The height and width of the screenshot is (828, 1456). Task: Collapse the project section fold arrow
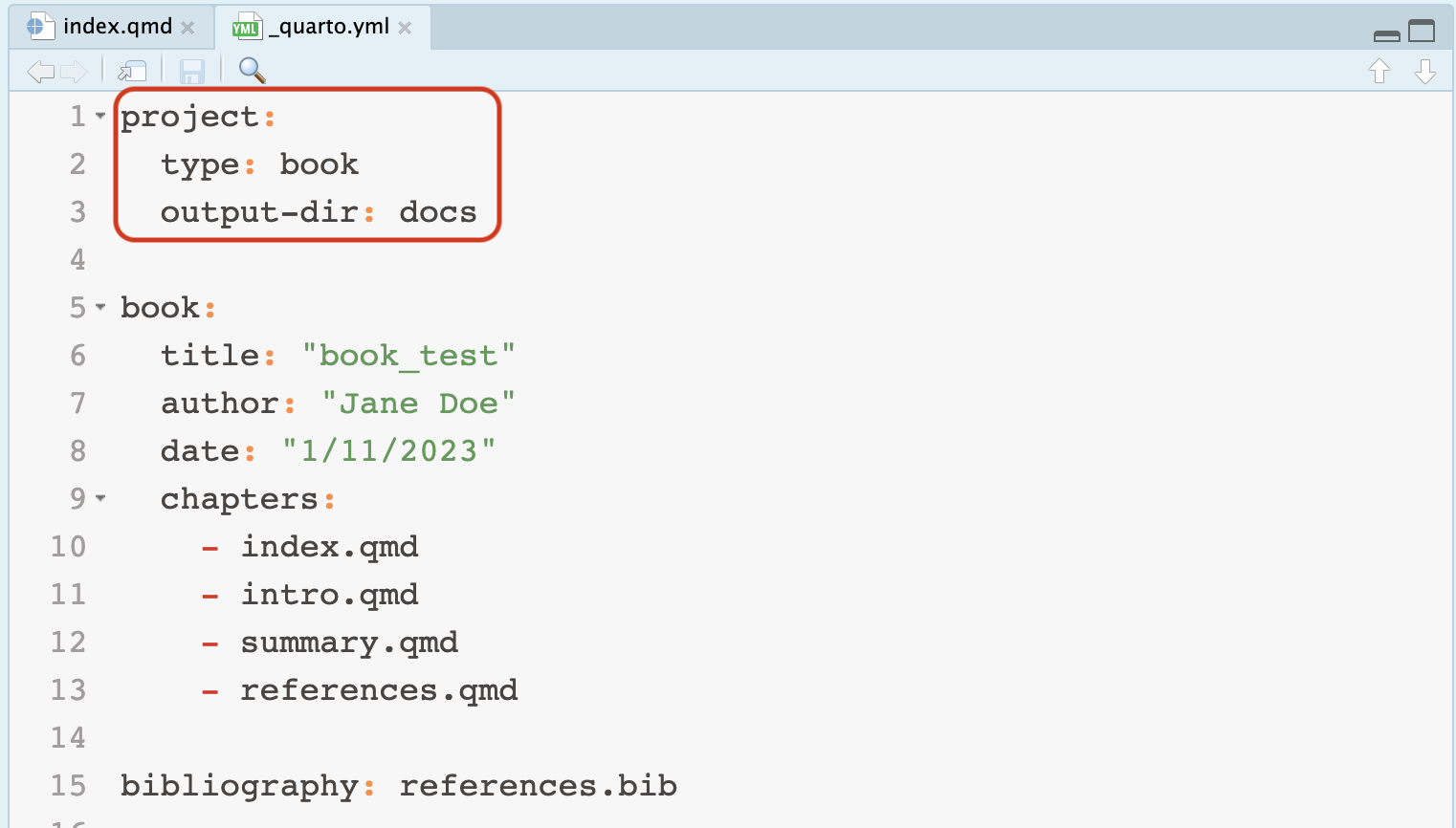tap(100, 117)
